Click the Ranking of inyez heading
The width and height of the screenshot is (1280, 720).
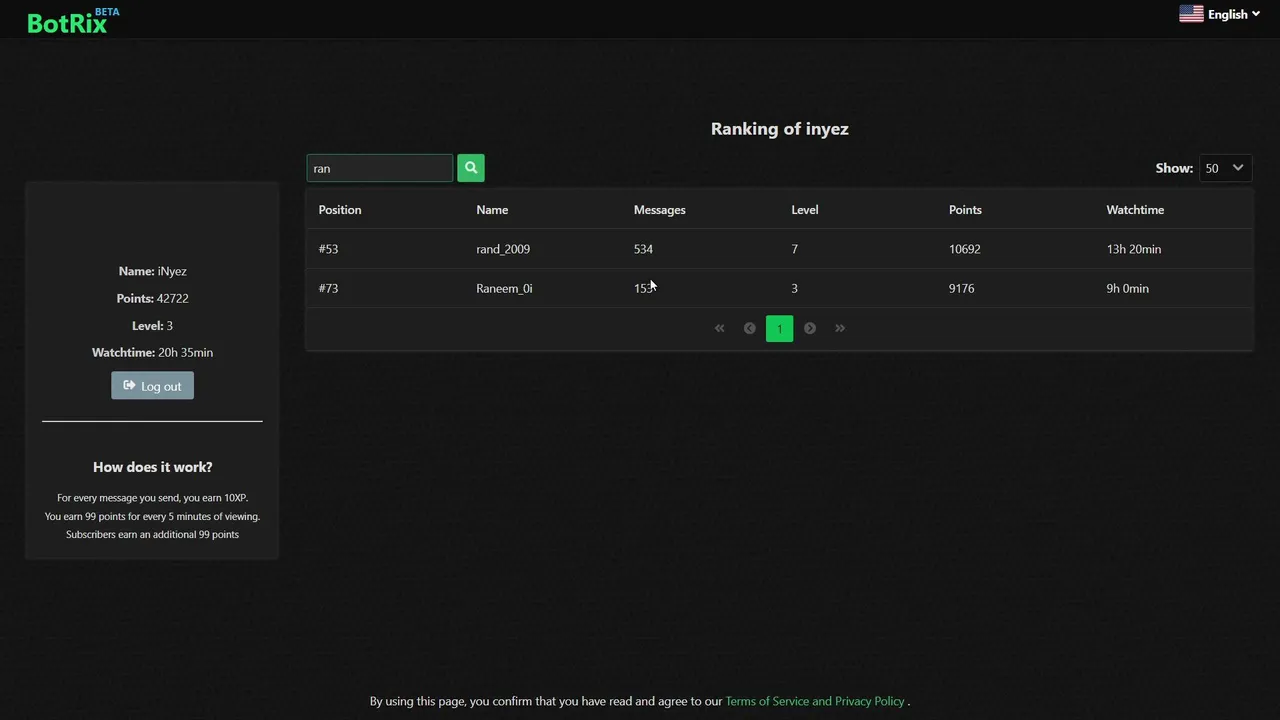pyautogui.click(x=780, y=129)
